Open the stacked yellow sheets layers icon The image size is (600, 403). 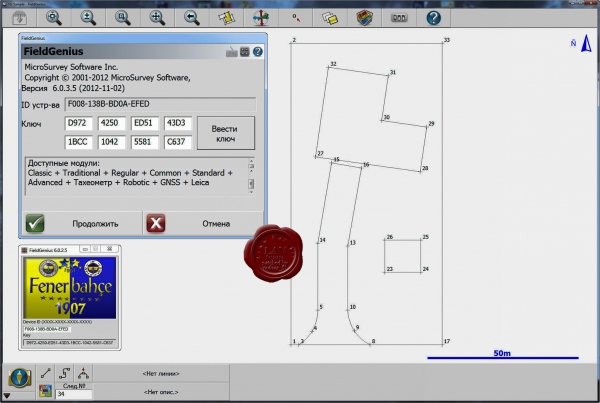pyautogui.click(x=330, y=18)
